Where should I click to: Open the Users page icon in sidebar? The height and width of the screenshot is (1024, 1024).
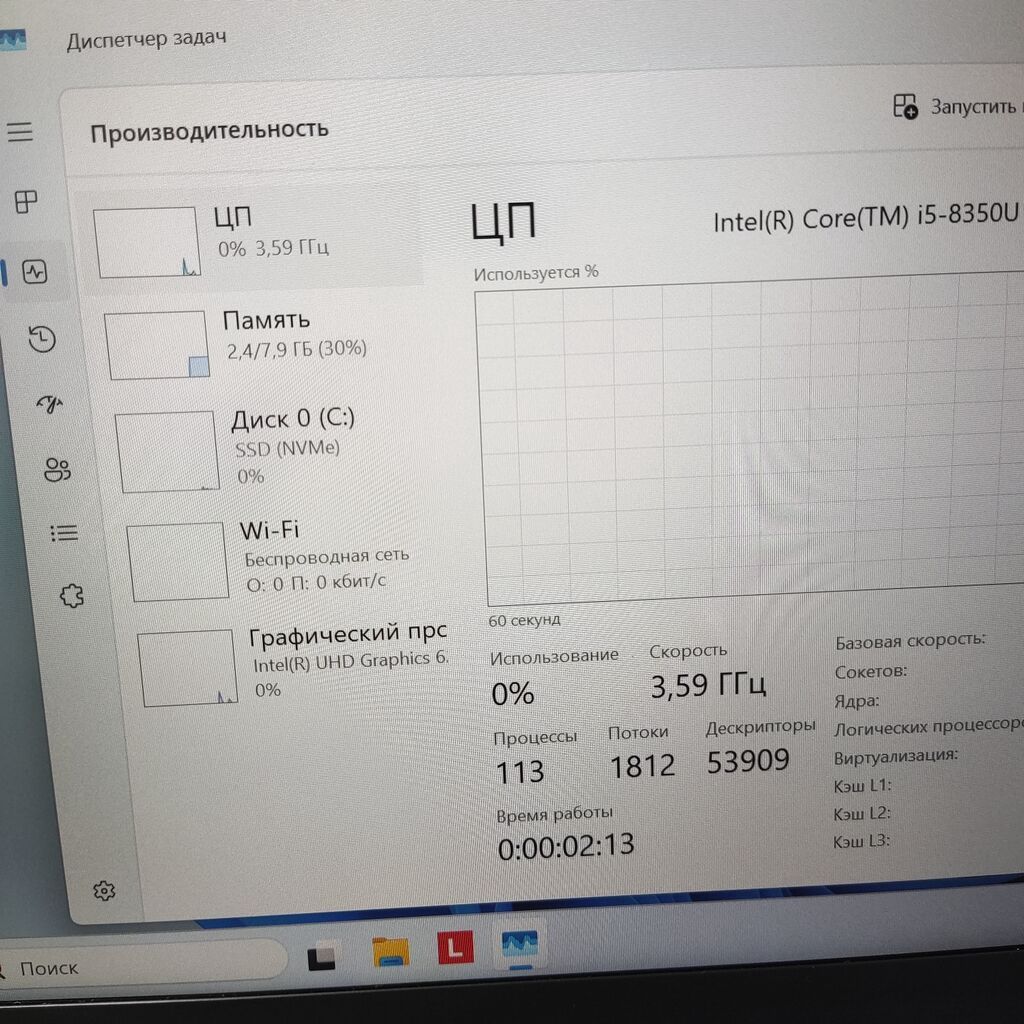click(57, 469)
